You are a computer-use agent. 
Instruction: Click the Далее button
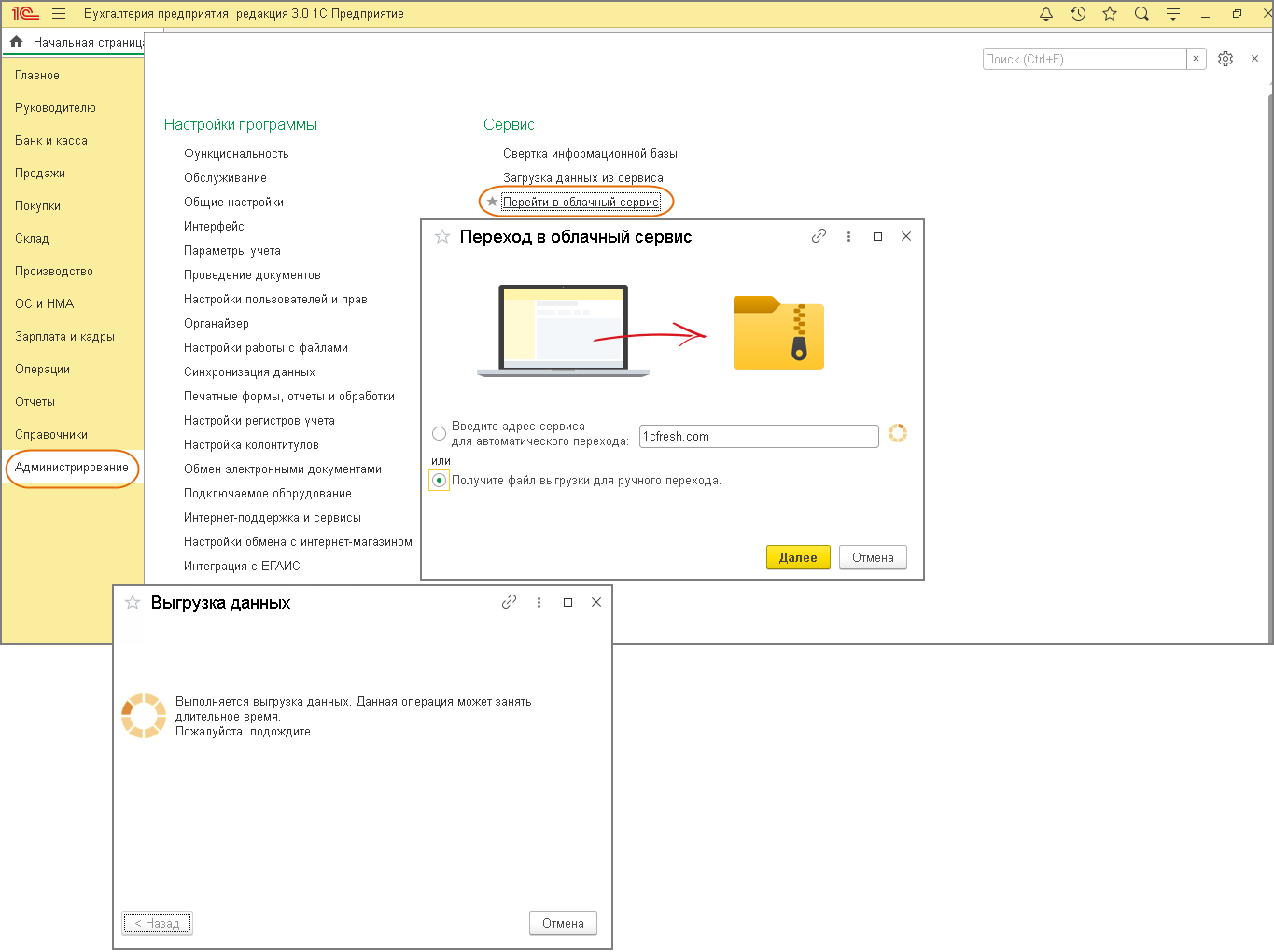[x=798, y=557]
